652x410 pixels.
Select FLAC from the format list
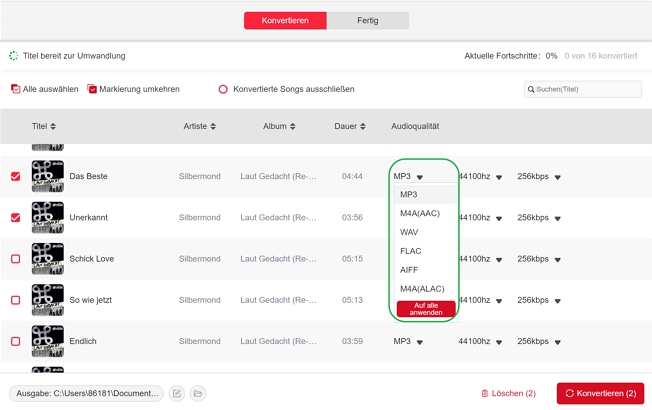409,251
